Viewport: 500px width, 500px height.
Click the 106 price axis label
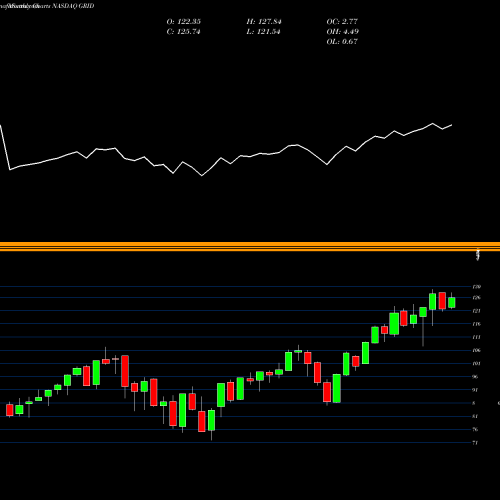[x=477, y=350]
